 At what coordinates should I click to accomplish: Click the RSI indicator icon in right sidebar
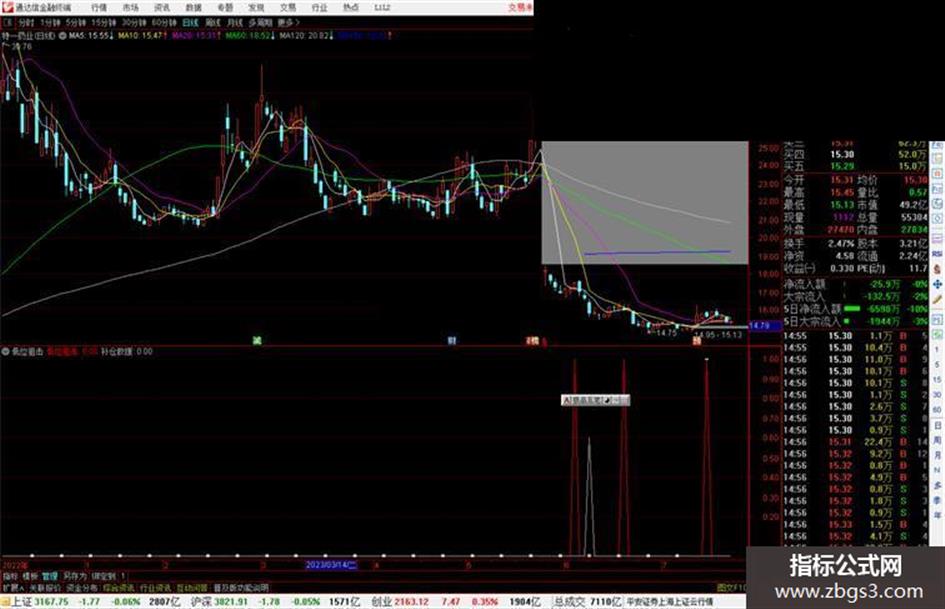click(937, 254)
